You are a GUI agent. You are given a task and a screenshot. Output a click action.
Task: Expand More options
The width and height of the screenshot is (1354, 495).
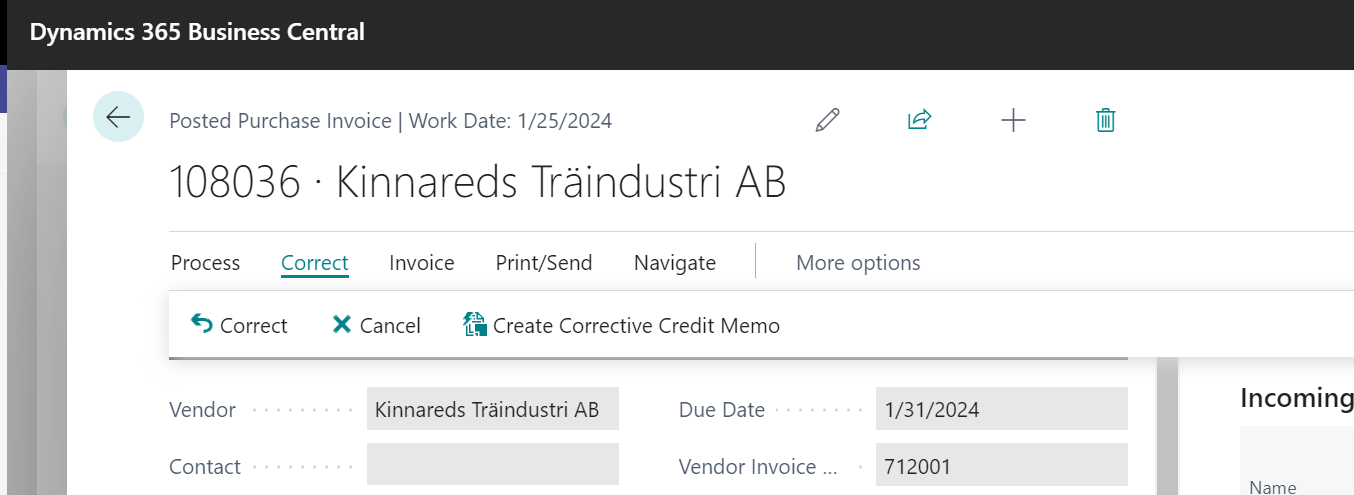(x=858, y=263)
